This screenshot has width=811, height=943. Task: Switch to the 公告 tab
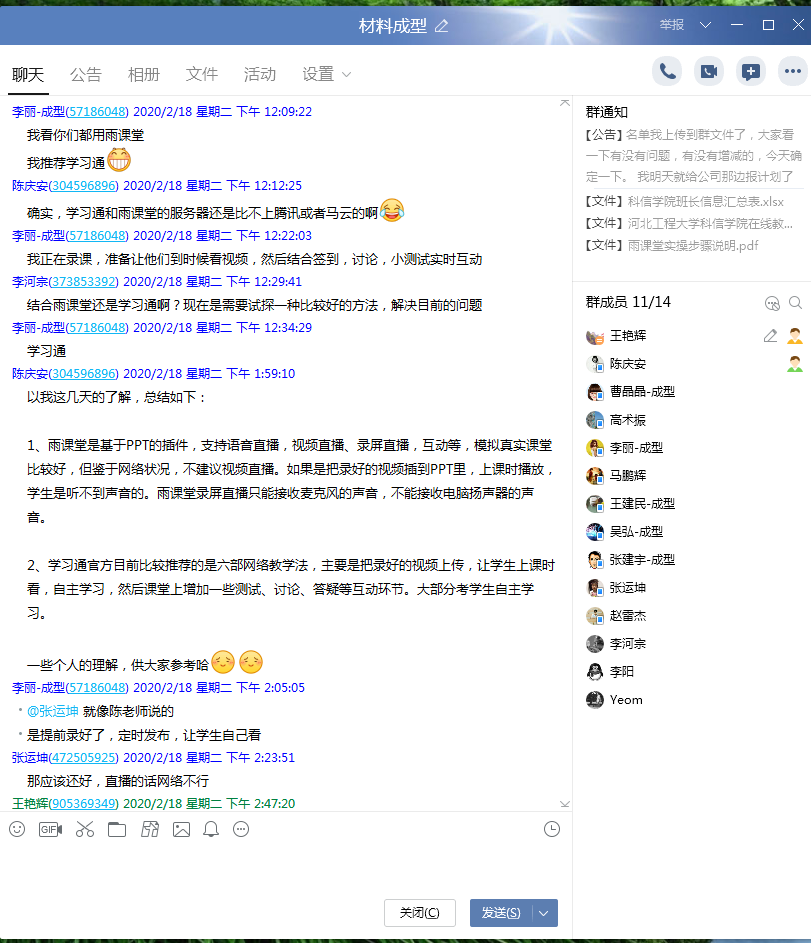(x=86, y=74)
